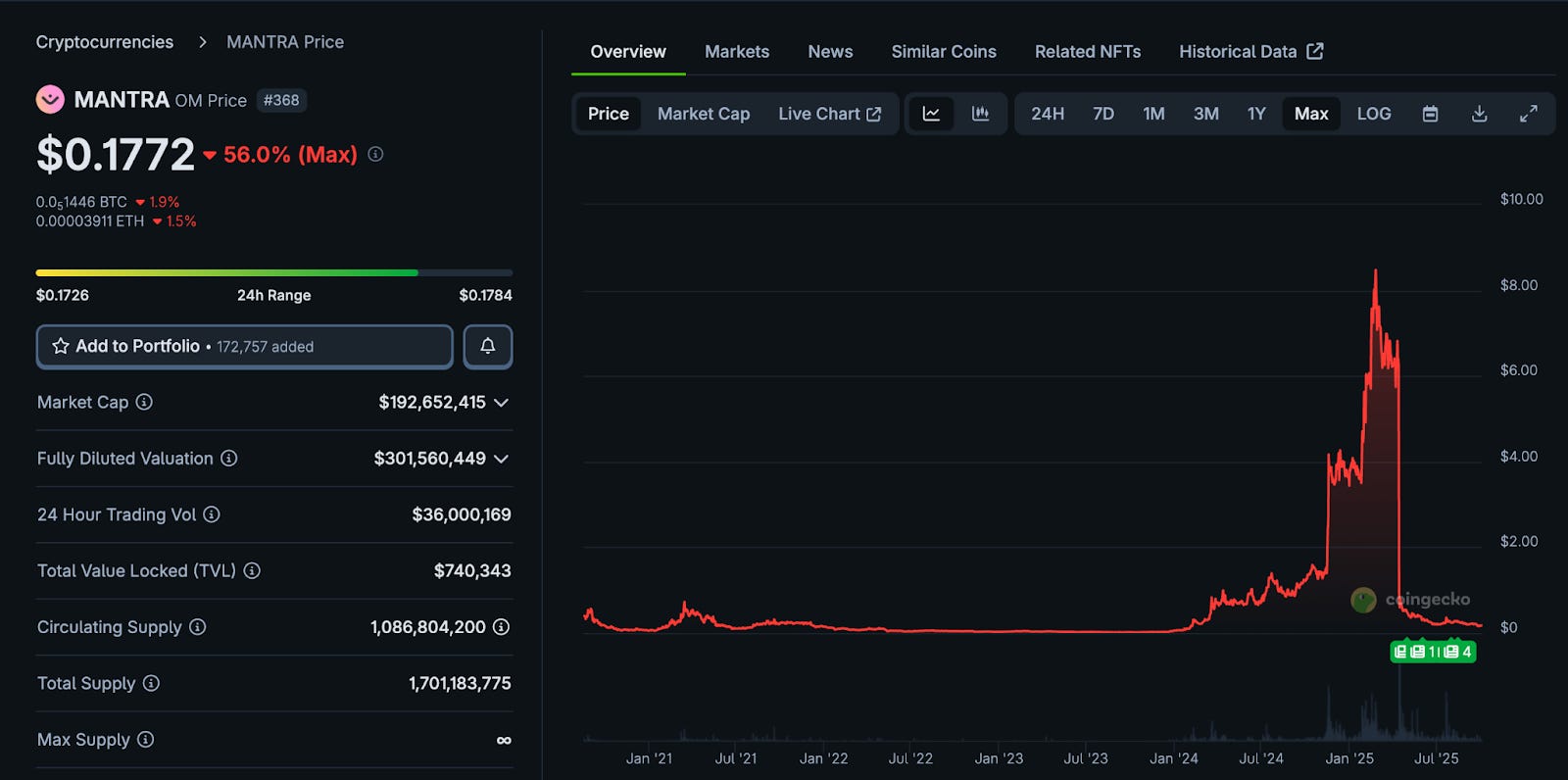1568x780 pixels.
Task: Open the Related NFTs tab
Action: (x=1088, y=52)
